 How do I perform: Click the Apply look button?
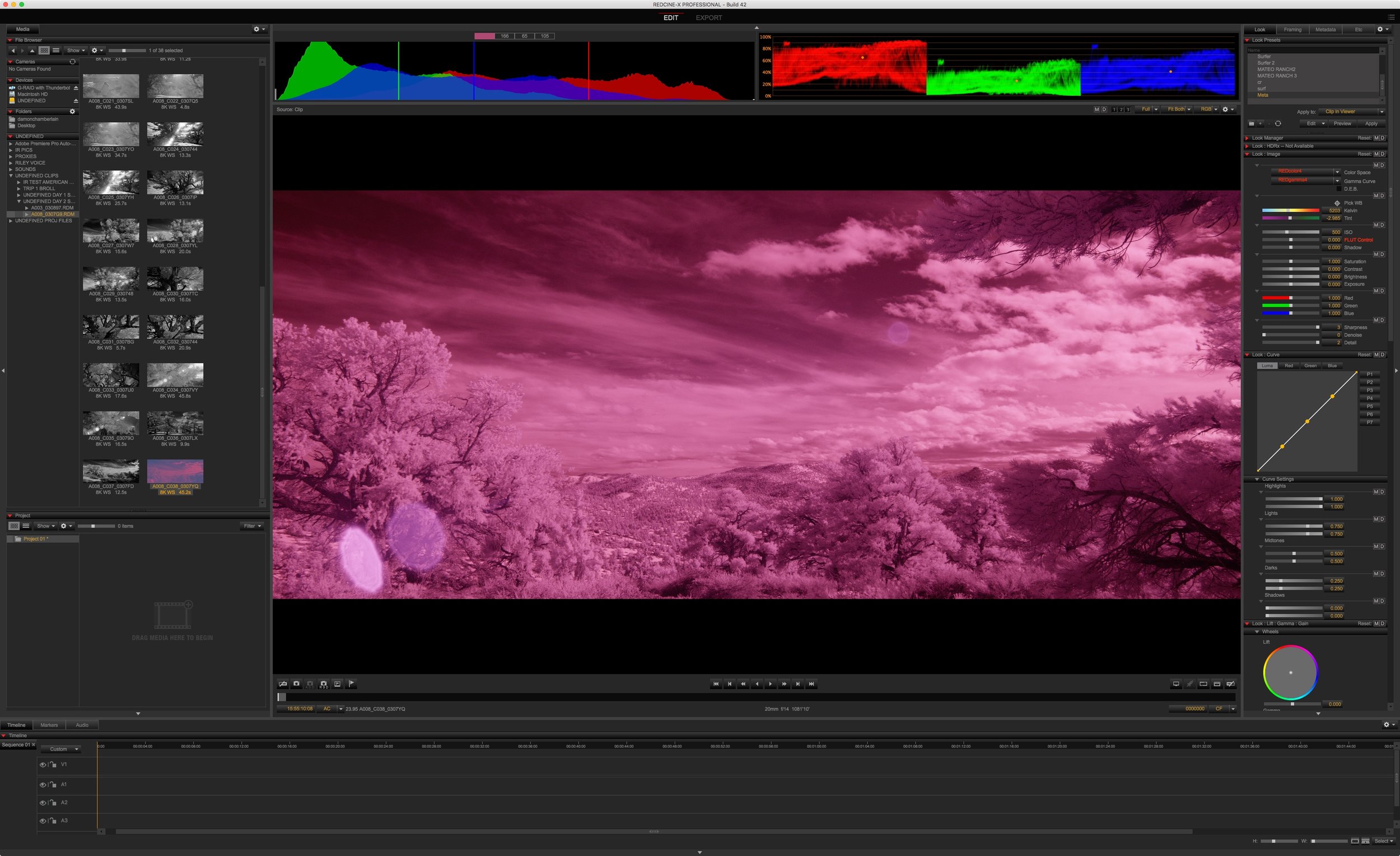pos(1371,123)
